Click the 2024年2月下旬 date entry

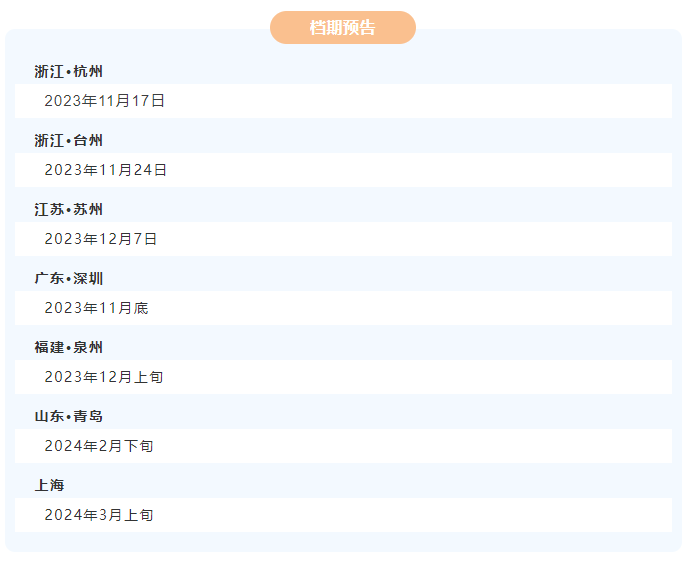(x=98, y=446)
